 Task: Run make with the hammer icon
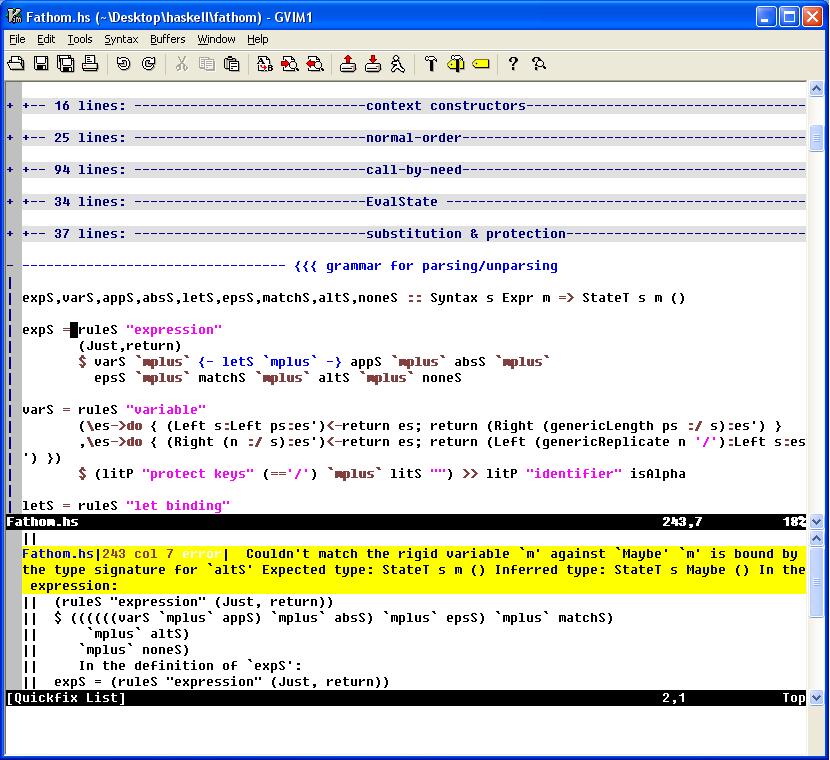(431, 64)
